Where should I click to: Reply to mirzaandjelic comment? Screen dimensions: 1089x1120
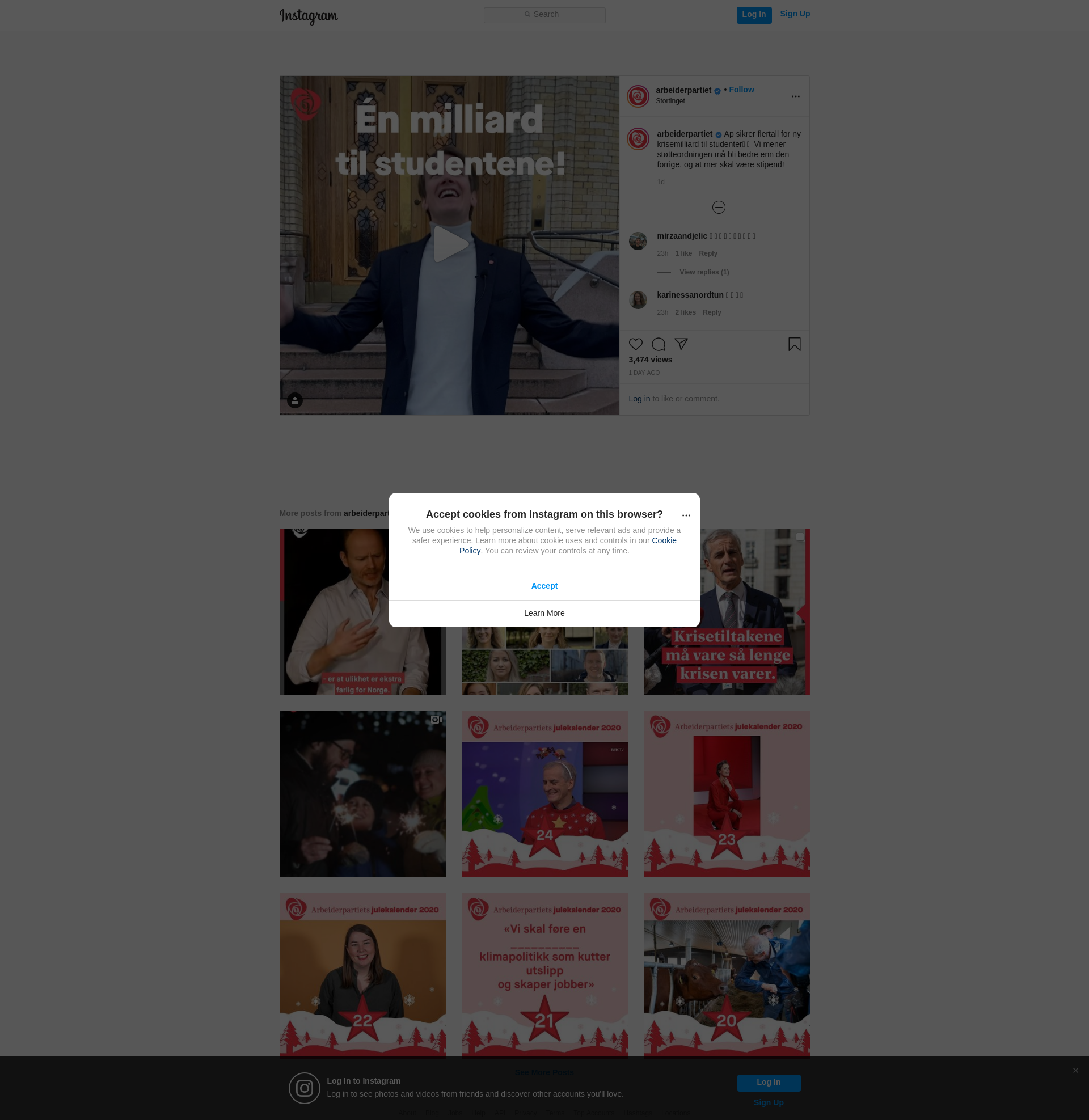[708, 254]
